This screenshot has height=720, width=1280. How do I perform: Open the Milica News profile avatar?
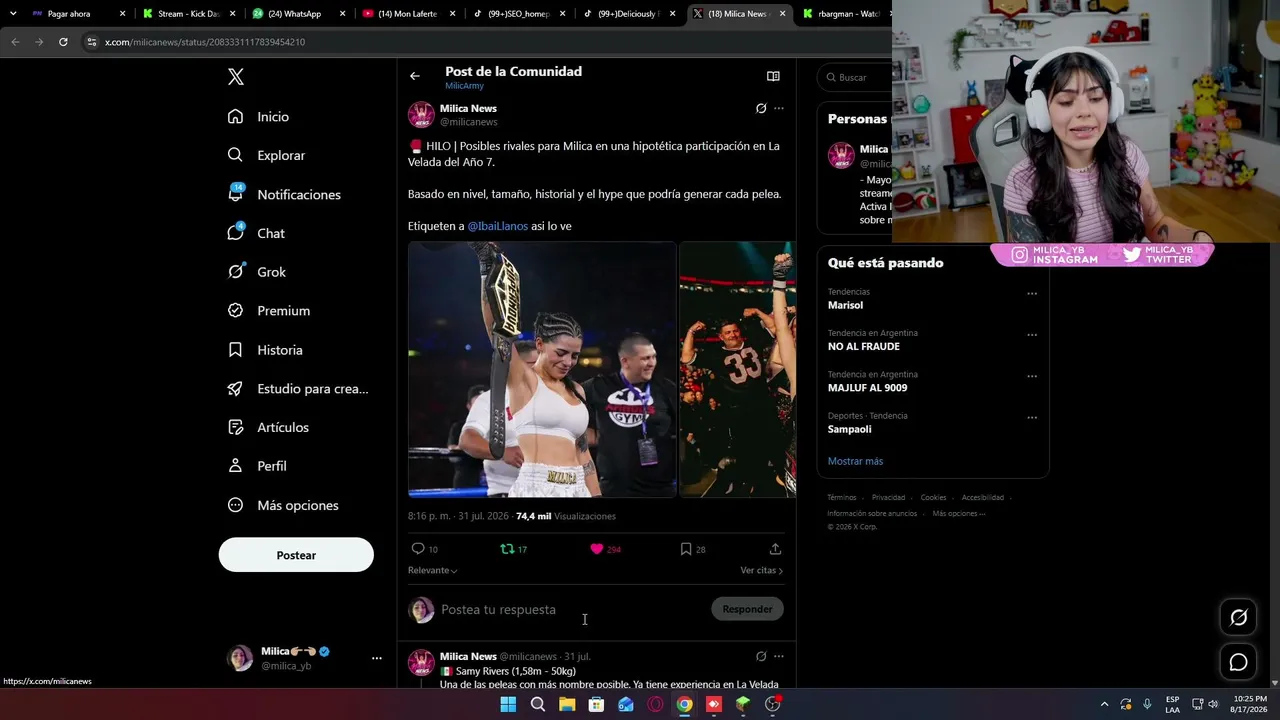421,115
